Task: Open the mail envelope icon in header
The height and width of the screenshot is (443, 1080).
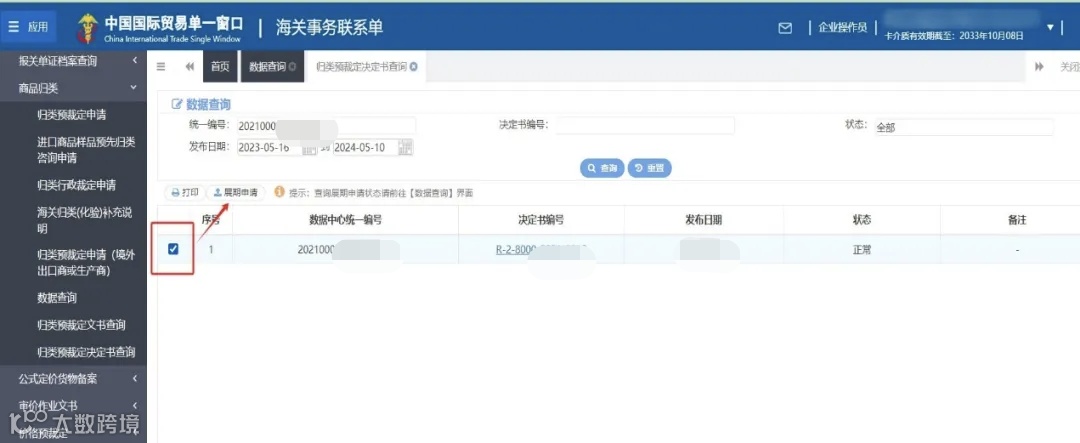Action: tap(785, 28)
